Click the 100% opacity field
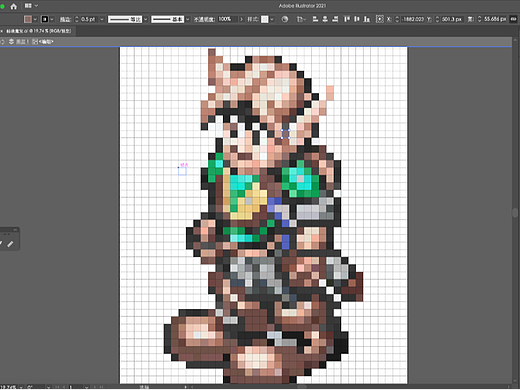The width and height of the screenshot is (520, 390). 228,19
